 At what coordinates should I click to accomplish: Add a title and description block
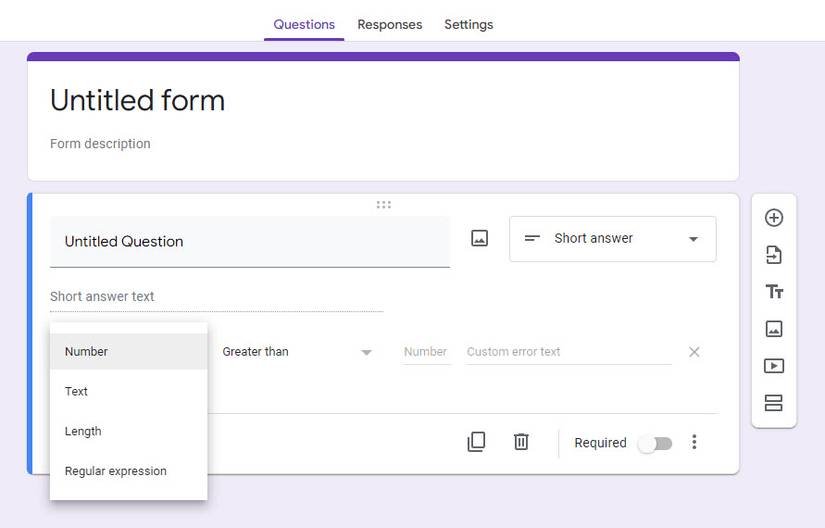[x=774, y=292]
